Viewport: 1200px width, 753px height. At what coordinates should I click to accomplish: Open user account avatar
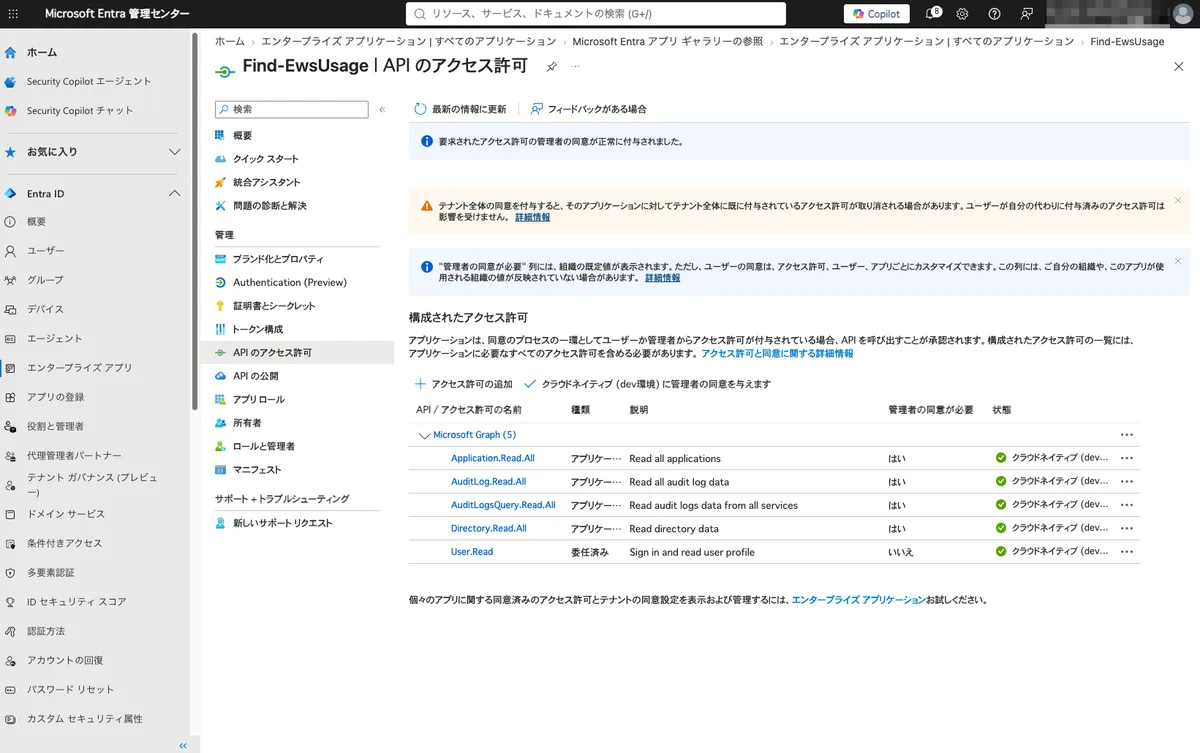[1185, 13]
